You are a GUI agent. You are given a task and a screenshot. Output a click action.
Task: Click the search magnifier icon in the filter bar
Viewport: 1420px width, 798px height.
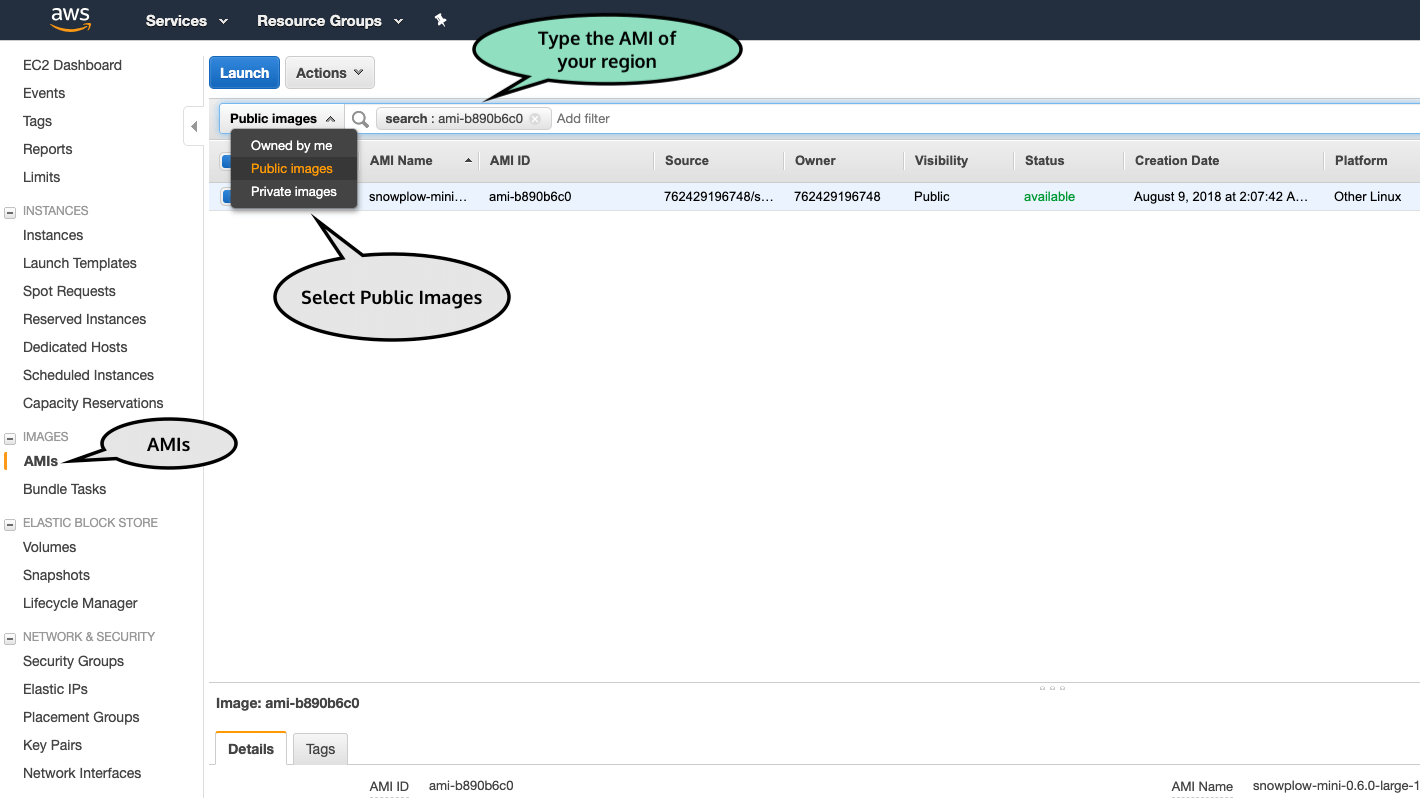click(x=360, y=119)
